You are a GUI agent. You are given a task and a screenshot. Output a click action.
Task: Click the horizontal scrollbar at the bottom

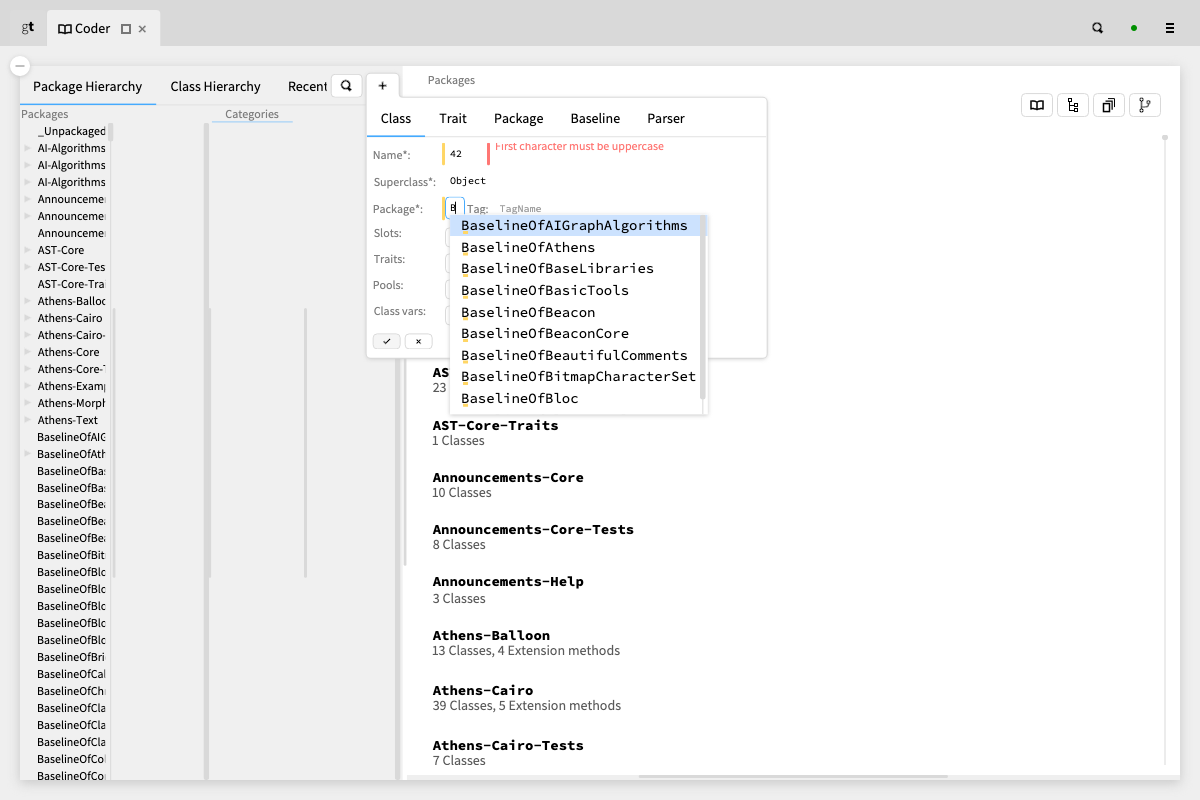(793, 776)
